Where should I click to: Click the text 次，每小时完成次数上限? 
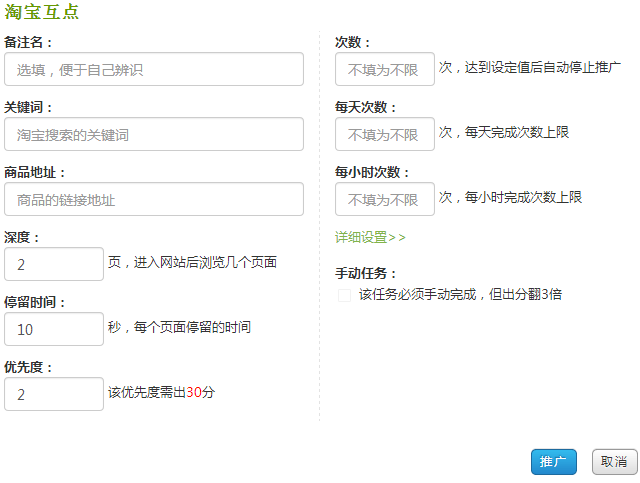pos(510,197)
